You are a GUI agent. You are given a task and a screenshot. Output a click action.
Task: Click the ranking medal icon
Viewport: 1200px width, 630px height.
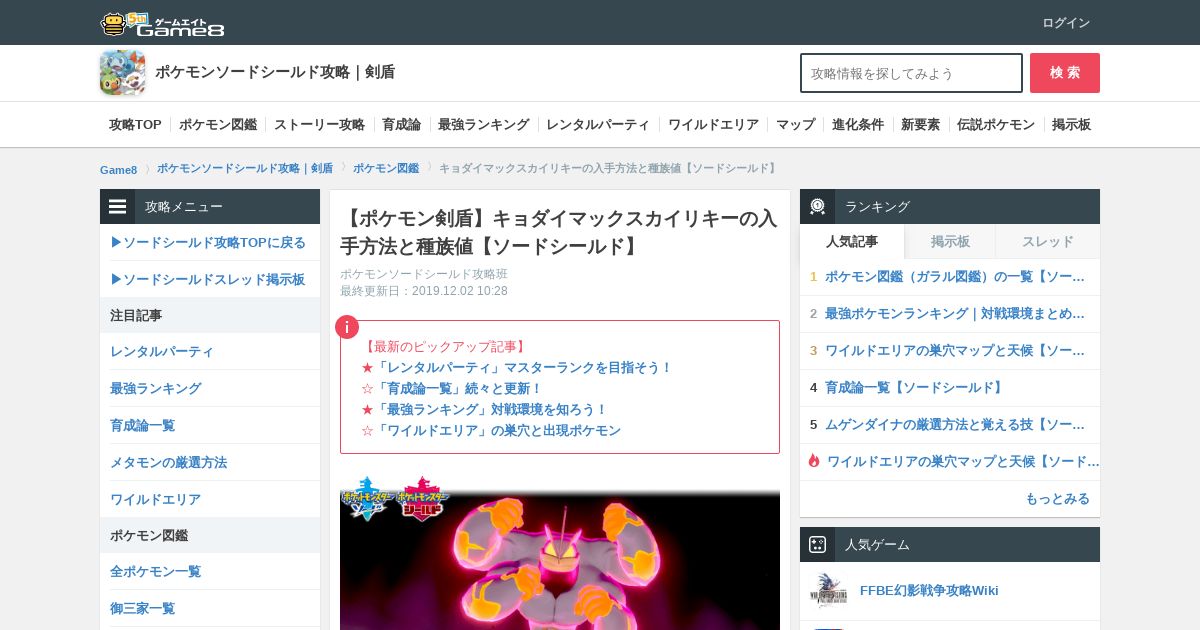click(817, 206)
